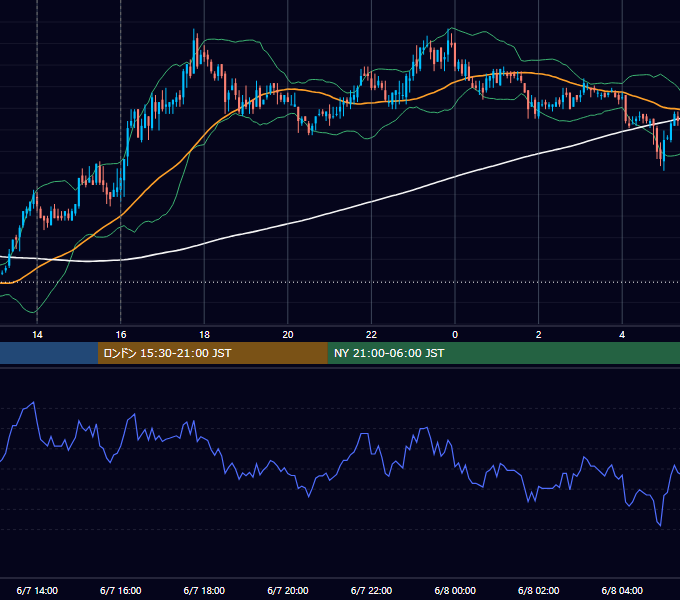Click the '6/7 16:00' date label
This screenshot has width=680, height=600.
tap(121, 590)
